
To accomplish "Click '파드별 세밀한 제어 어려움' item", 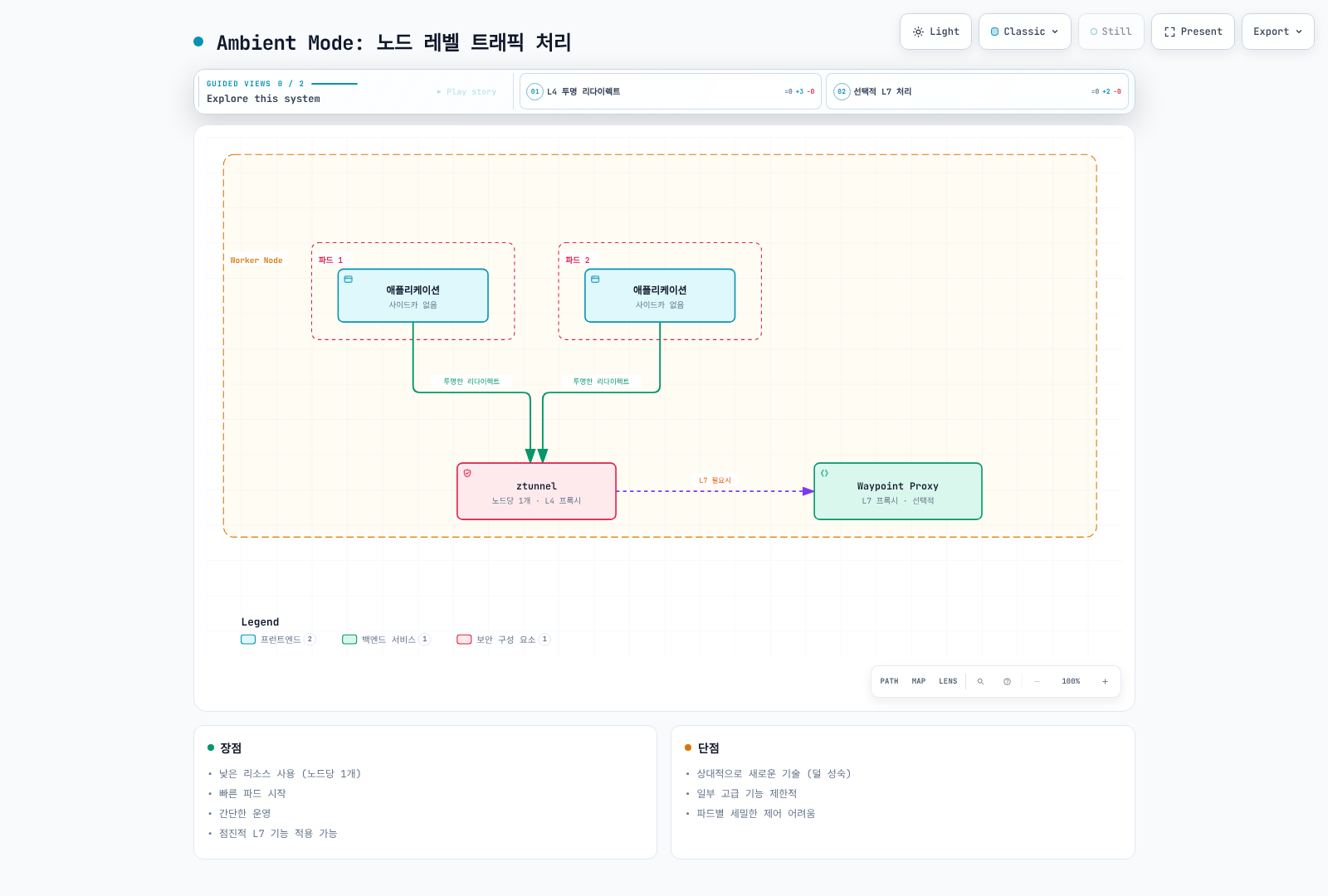I will [756, 813].
